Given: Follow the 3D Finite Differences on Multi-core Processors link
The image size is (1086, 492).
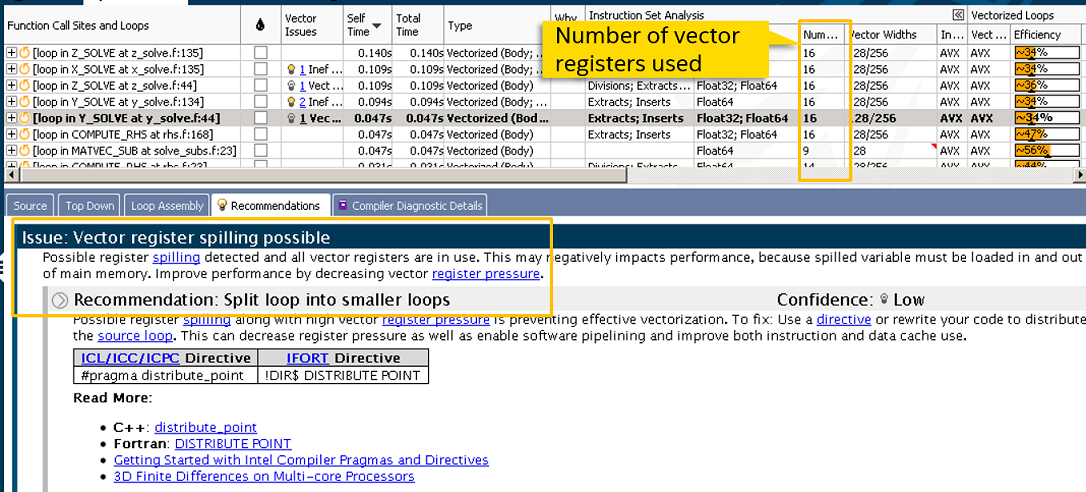Looking at the screenshot, I should (263, 476).
